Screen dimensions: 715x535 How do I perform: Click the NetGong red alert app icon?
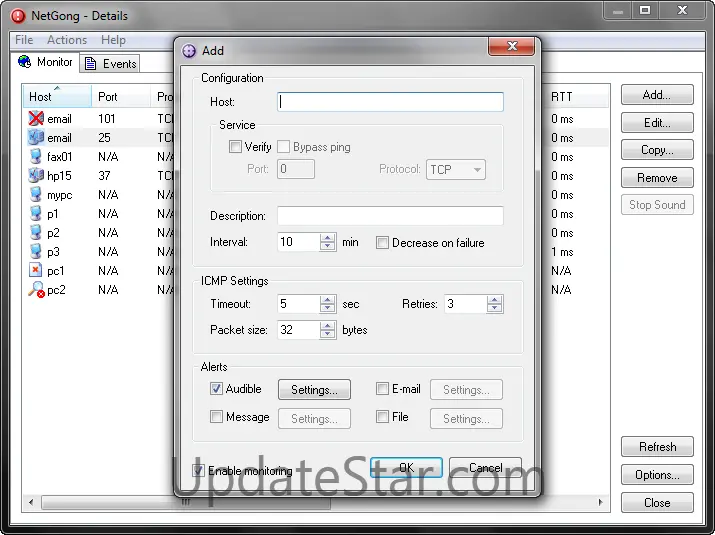point(18,16)
